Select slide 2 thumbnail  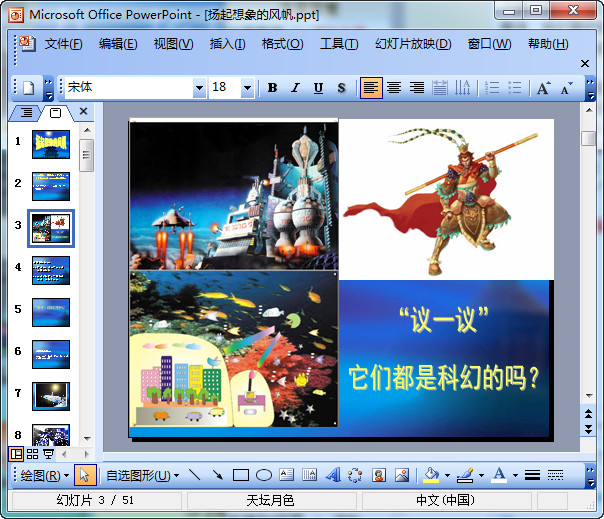coord(51,186)
